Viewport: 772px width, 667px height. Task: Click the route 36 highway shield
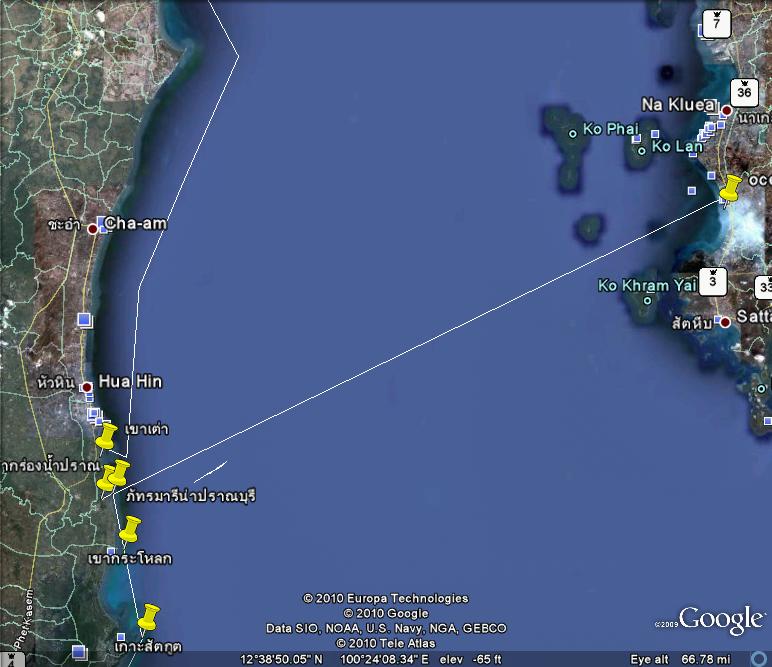tap(742, 91)
